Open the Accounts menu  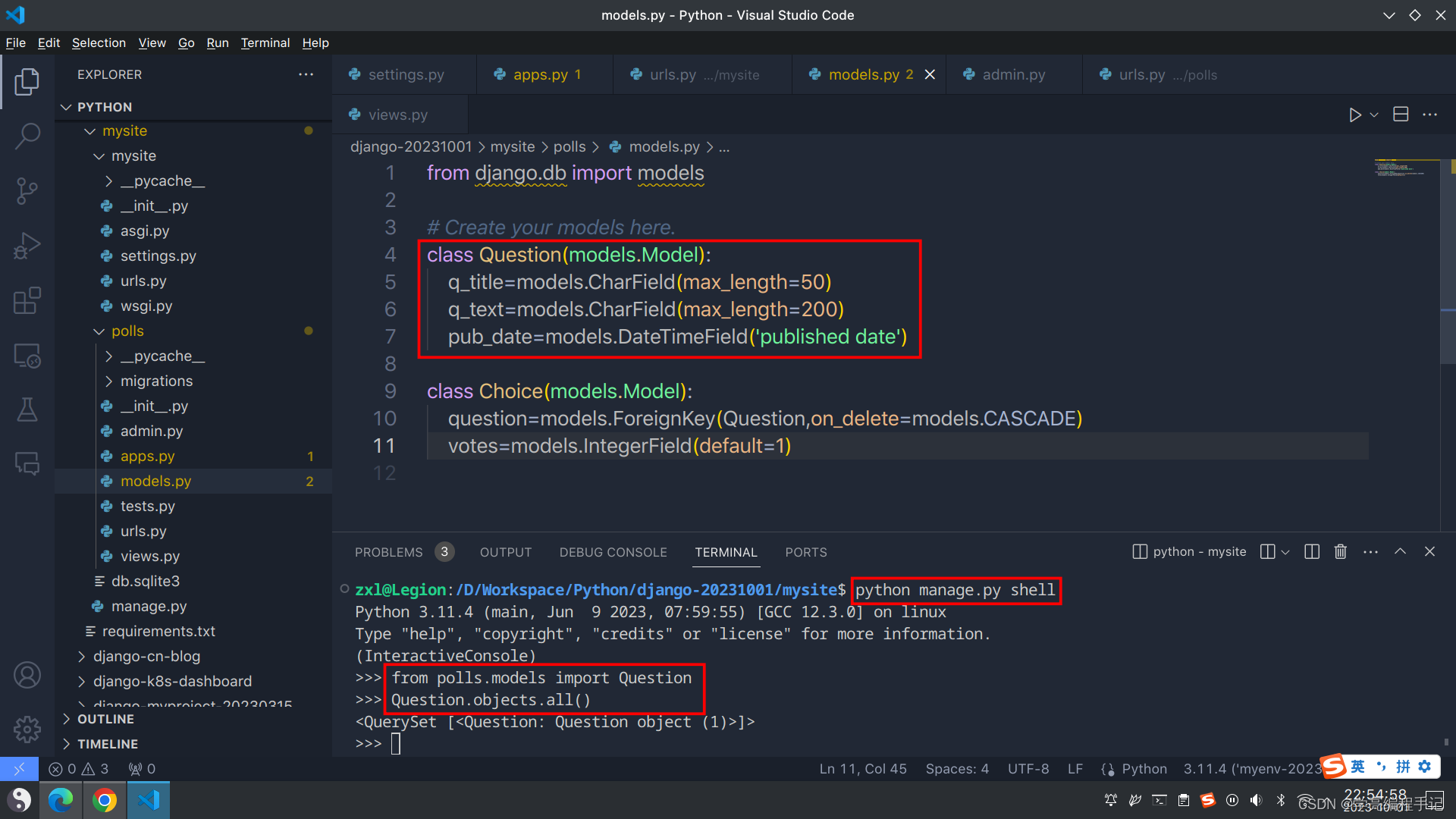click(x=27, y=675)
